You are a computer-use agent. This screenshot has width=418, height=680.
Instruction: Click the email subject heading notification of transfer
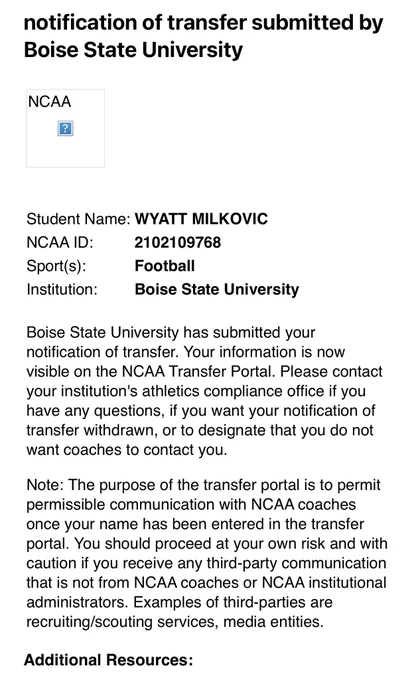pos(203,36)
